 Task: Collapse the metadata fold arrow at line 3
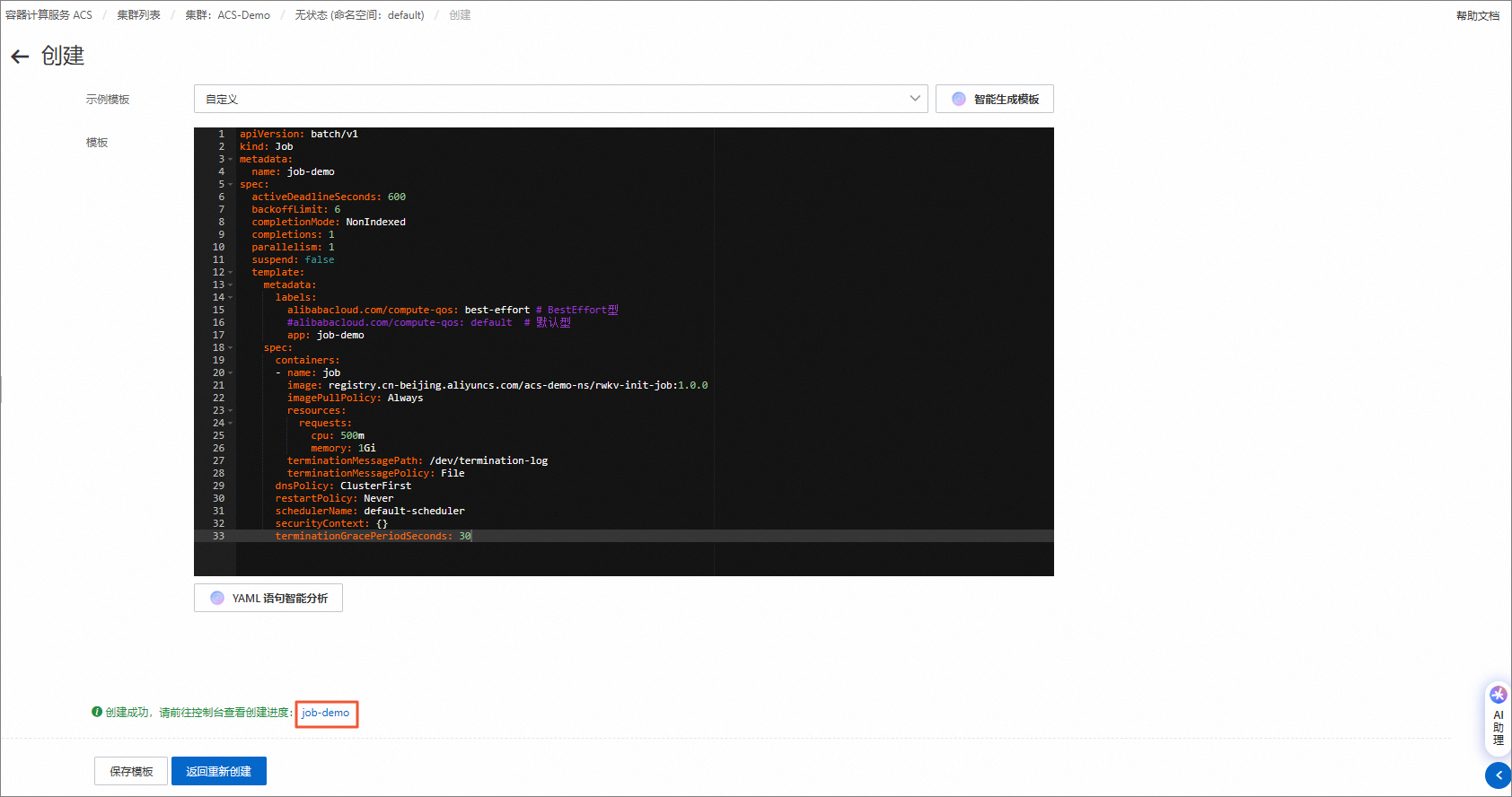[x=231, y=159]
